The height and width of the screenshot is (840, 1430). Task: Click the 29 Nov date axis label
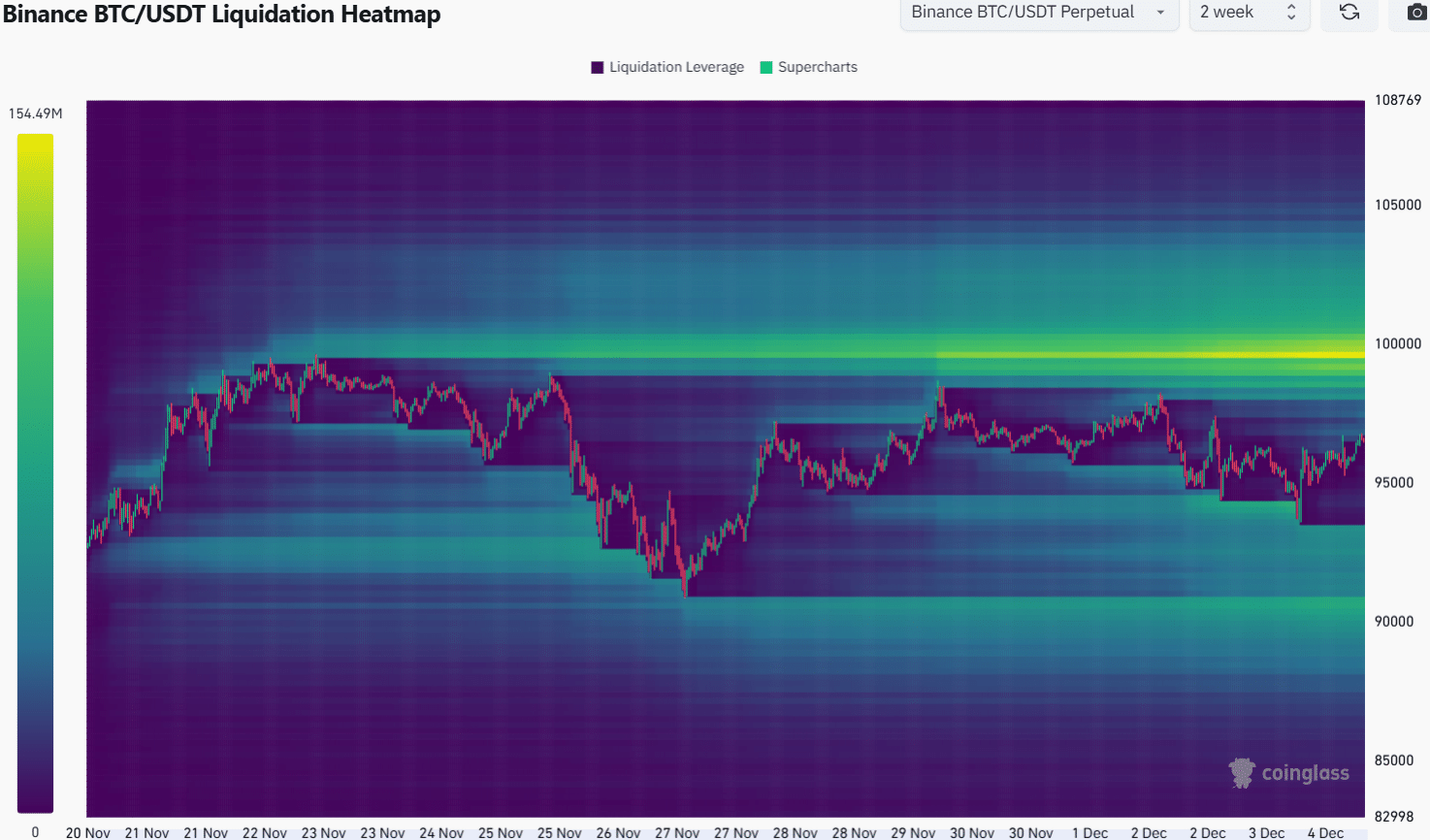tap(913, 832)
